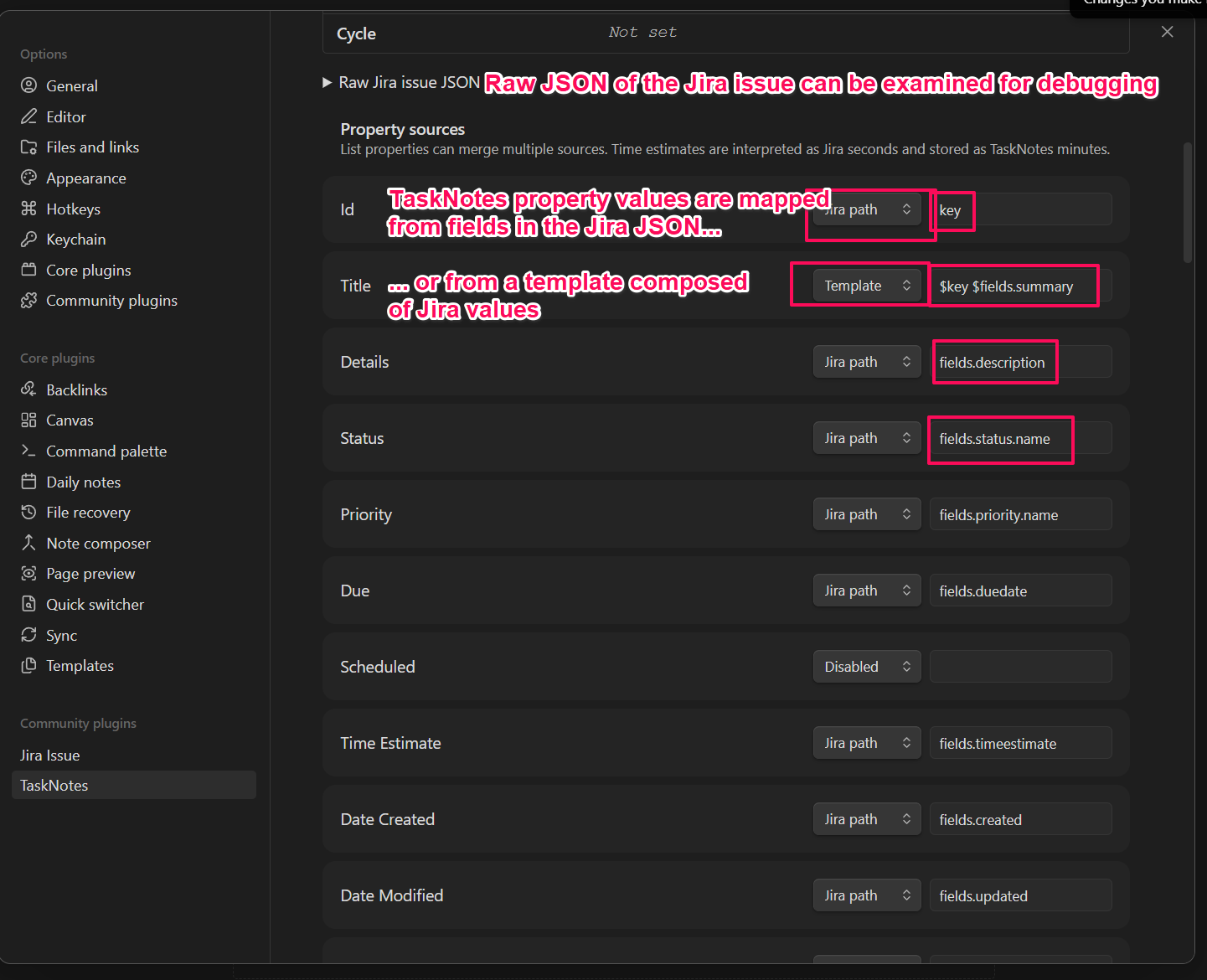Viewport: 1207px width, 980px height.
Task: Click the Quick switcher icon
Action: point(29,604)
